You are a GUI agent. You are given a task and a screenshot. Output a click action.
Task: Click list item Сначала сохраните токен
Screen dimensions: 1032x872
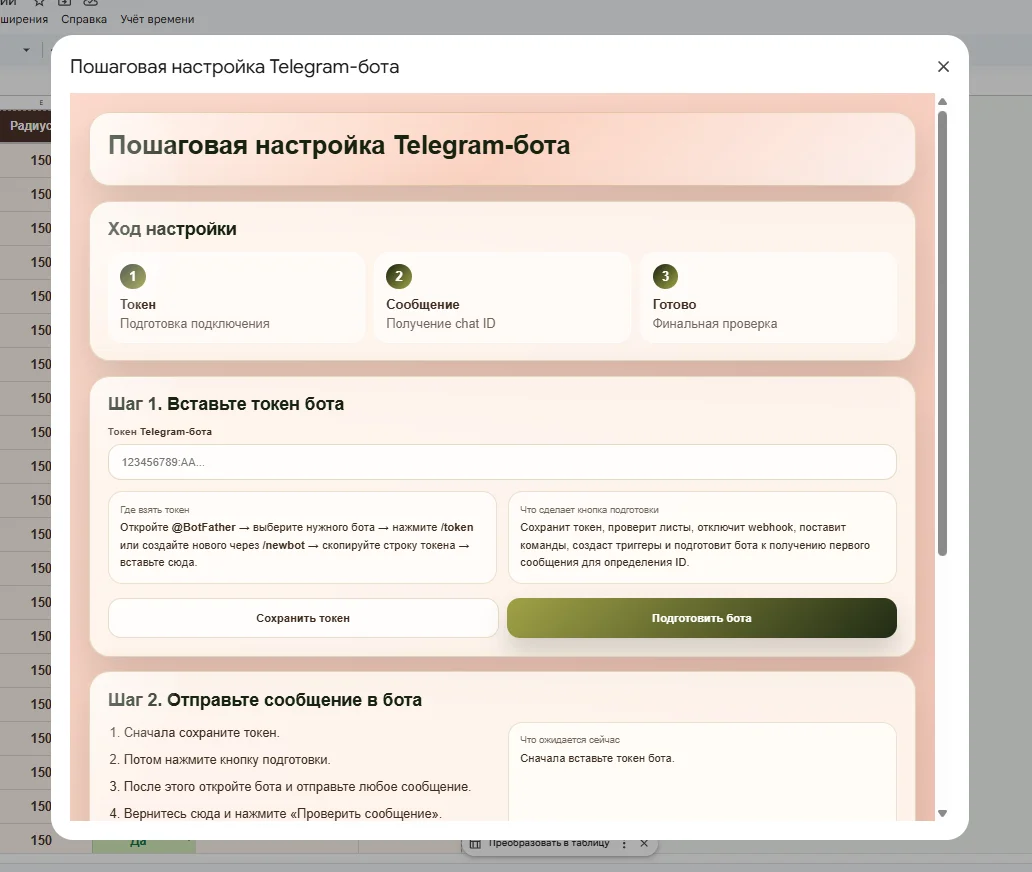pos(201,732)
